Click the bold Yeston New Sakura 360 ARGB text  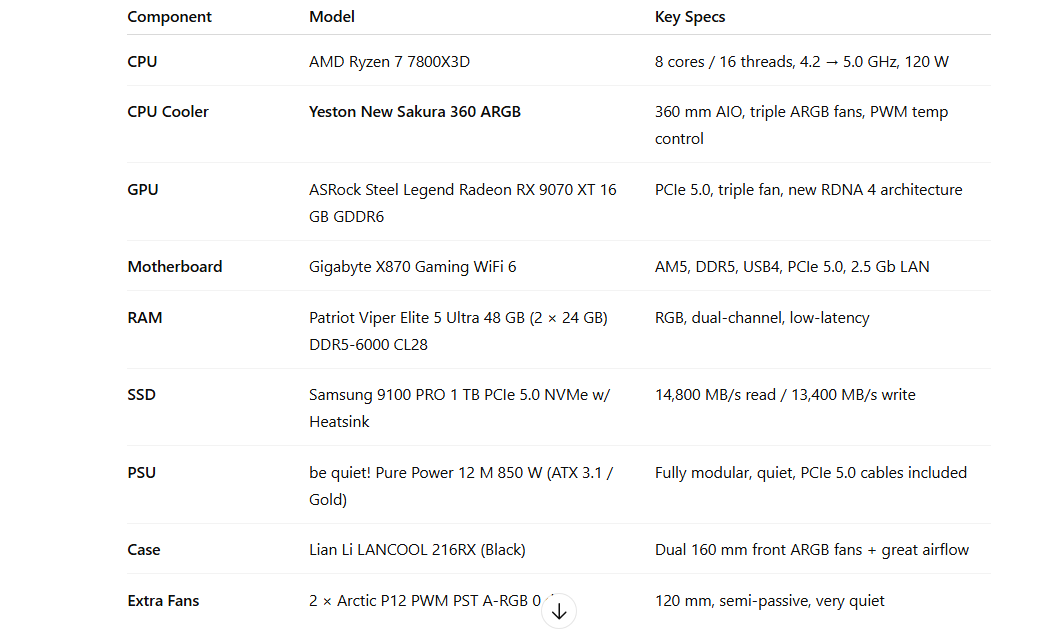[415, 112]
